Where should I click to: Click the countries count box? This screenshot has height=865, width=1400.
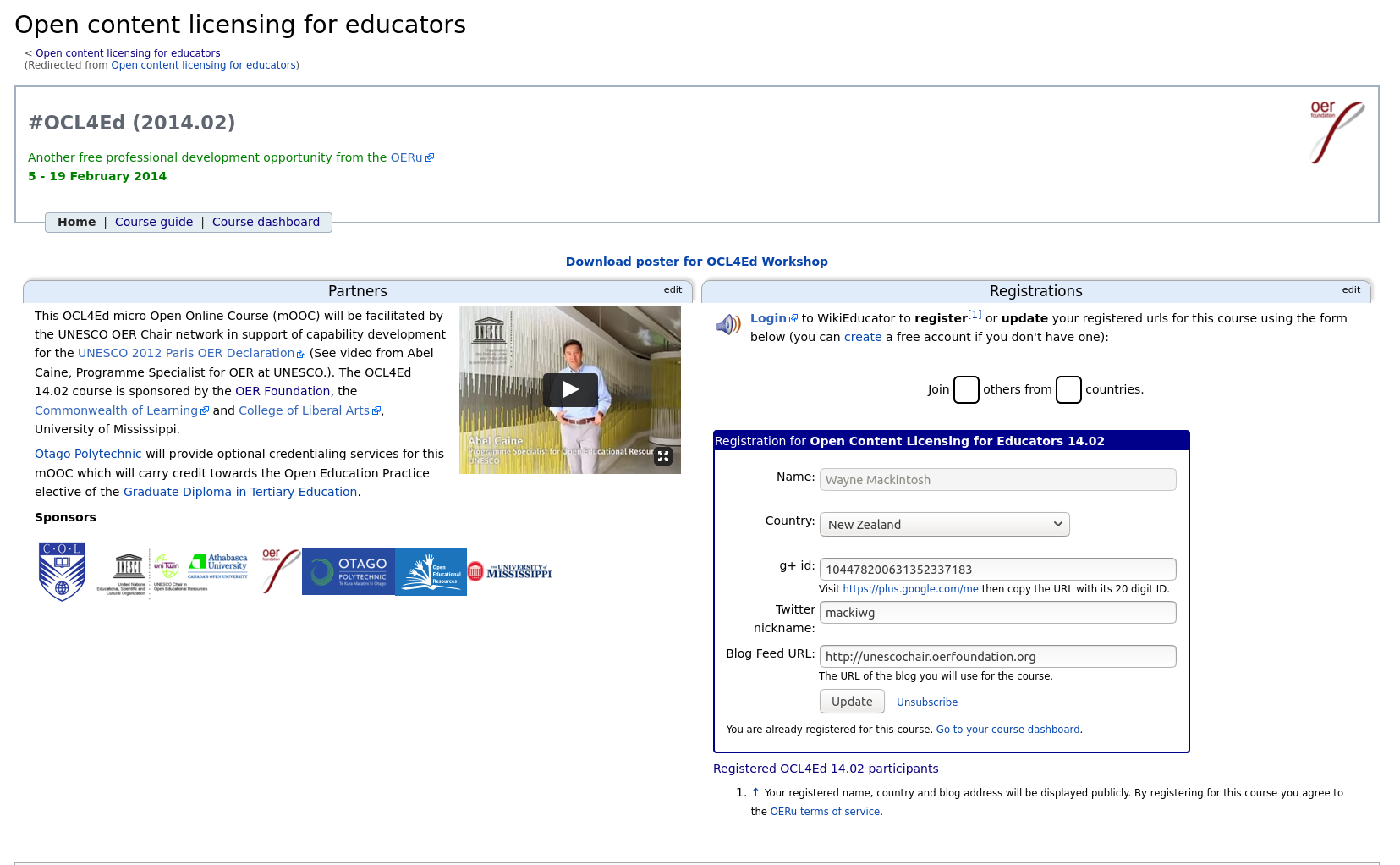tap(1068, 390)
